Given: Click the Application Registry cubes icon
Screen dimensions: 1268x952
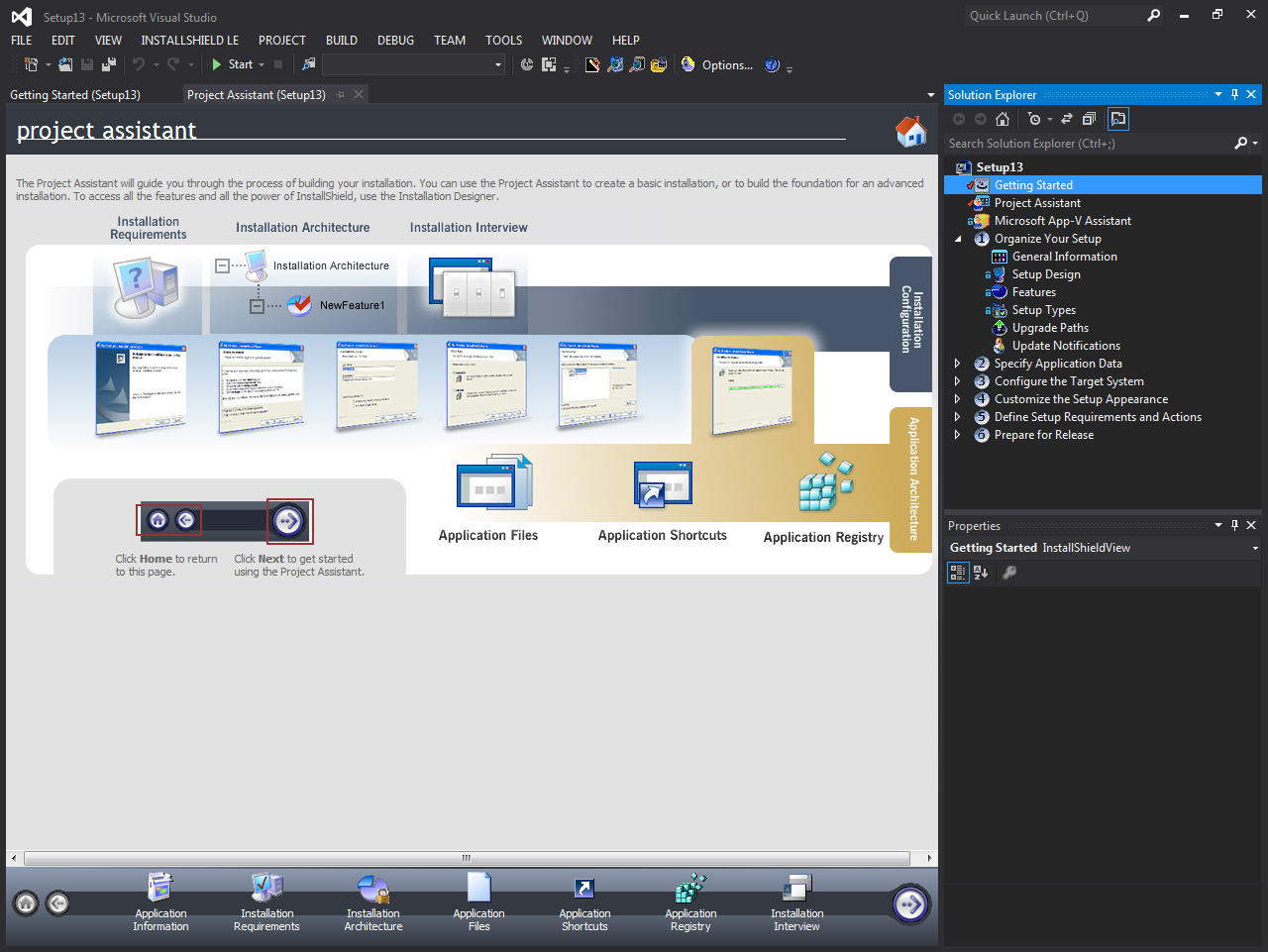Looking at the screenshot, I should coord(825,482).
